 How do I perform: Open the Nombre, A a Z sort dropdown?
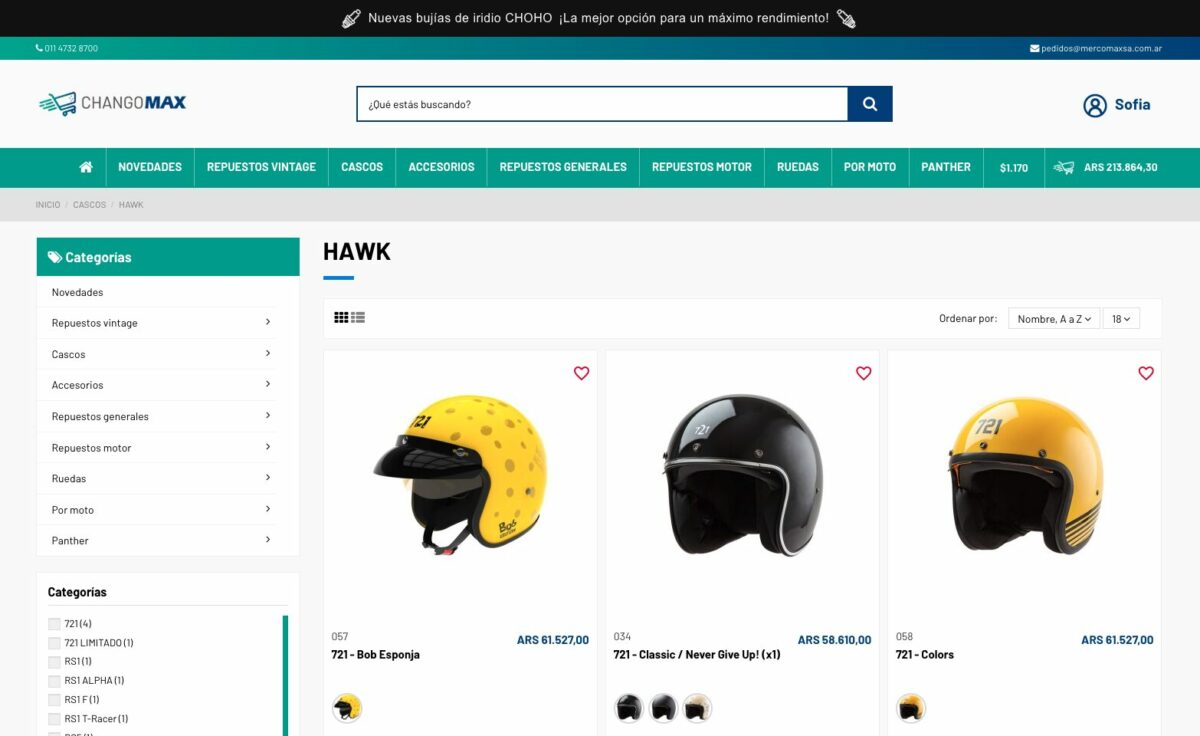coord(1054,319)
